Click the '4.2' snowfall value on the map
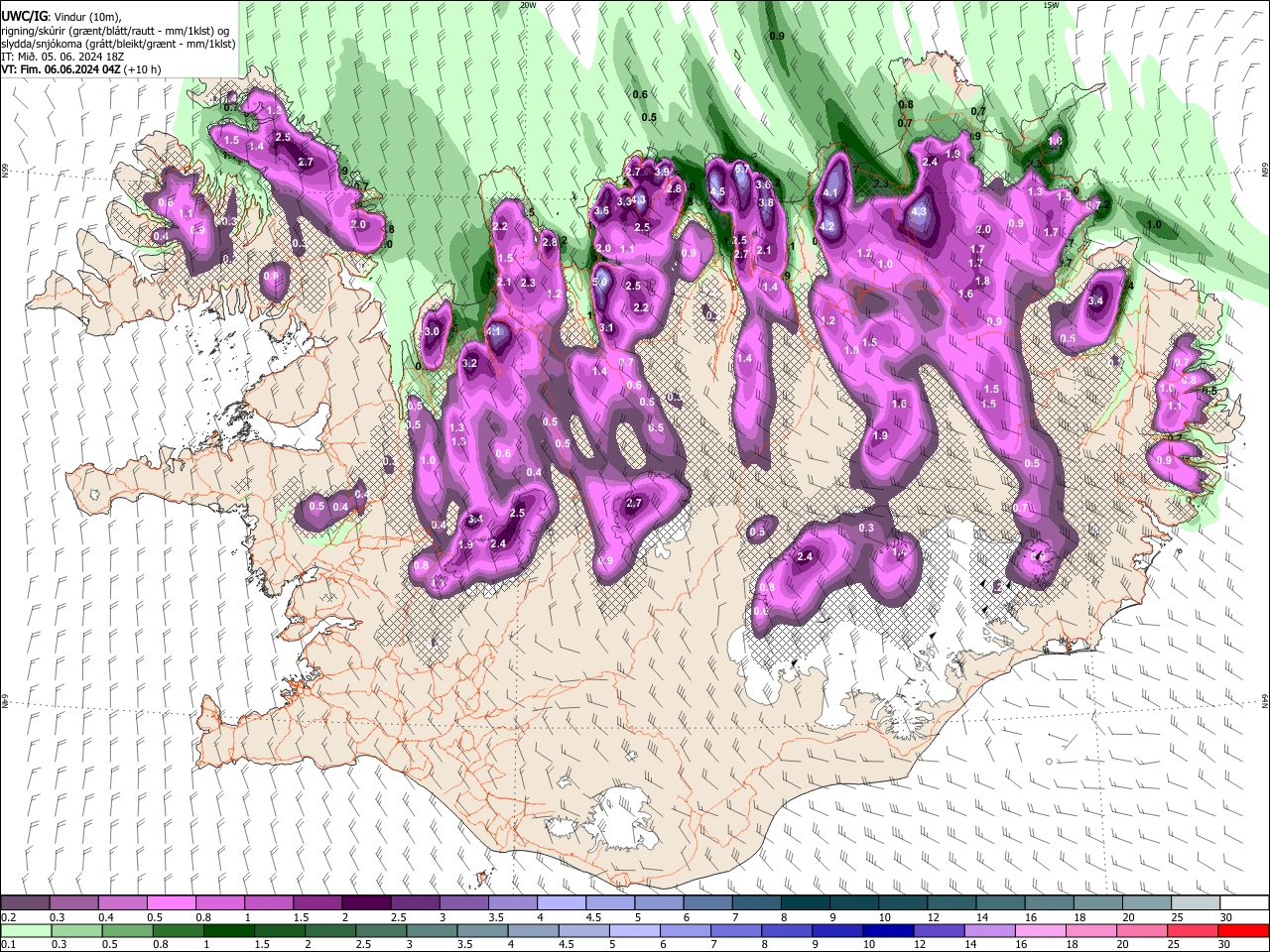1270x952 pixels. pos(825,226)
